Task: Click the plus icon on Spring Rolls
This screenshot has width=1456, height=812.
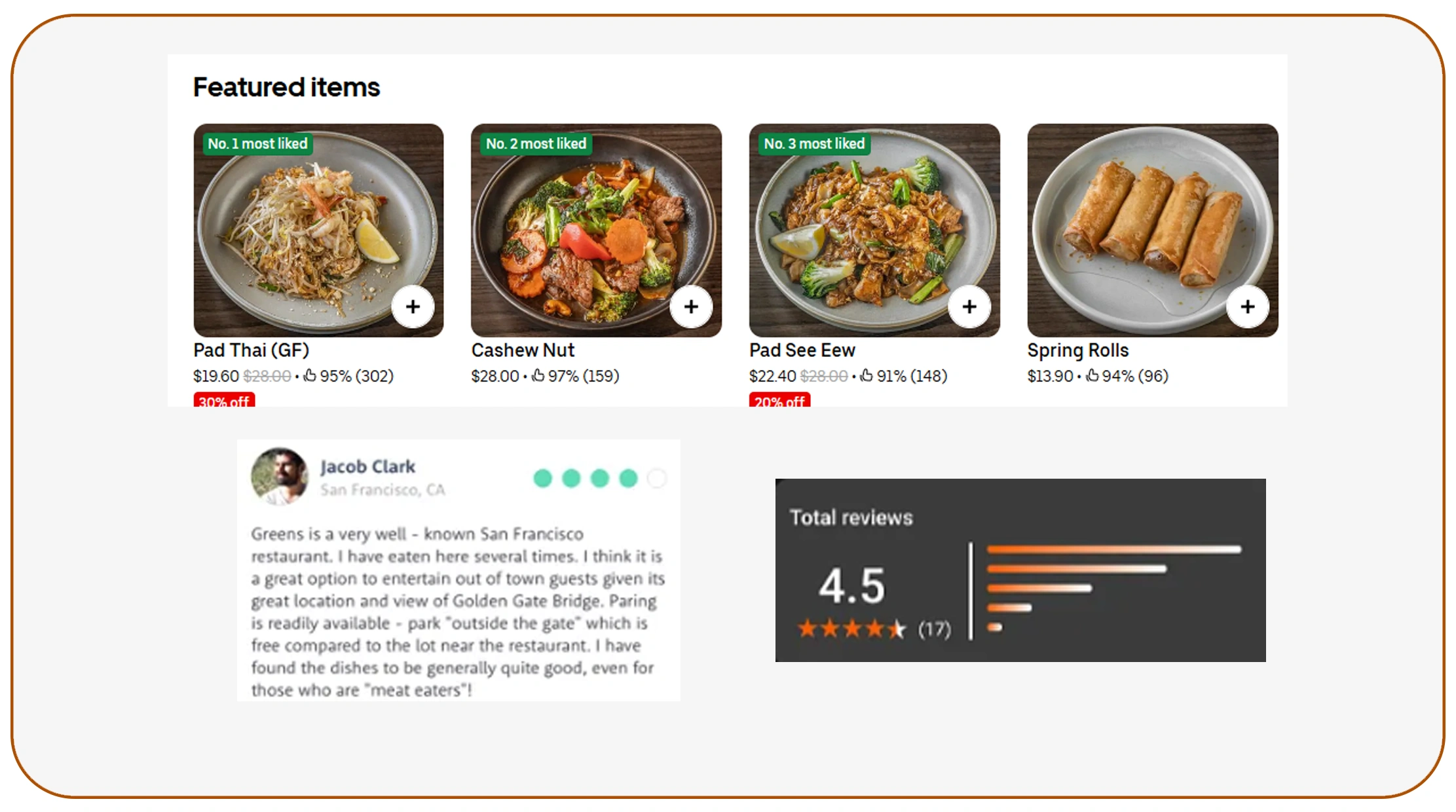Action: pyautogui.click(x=1247, y=306)
